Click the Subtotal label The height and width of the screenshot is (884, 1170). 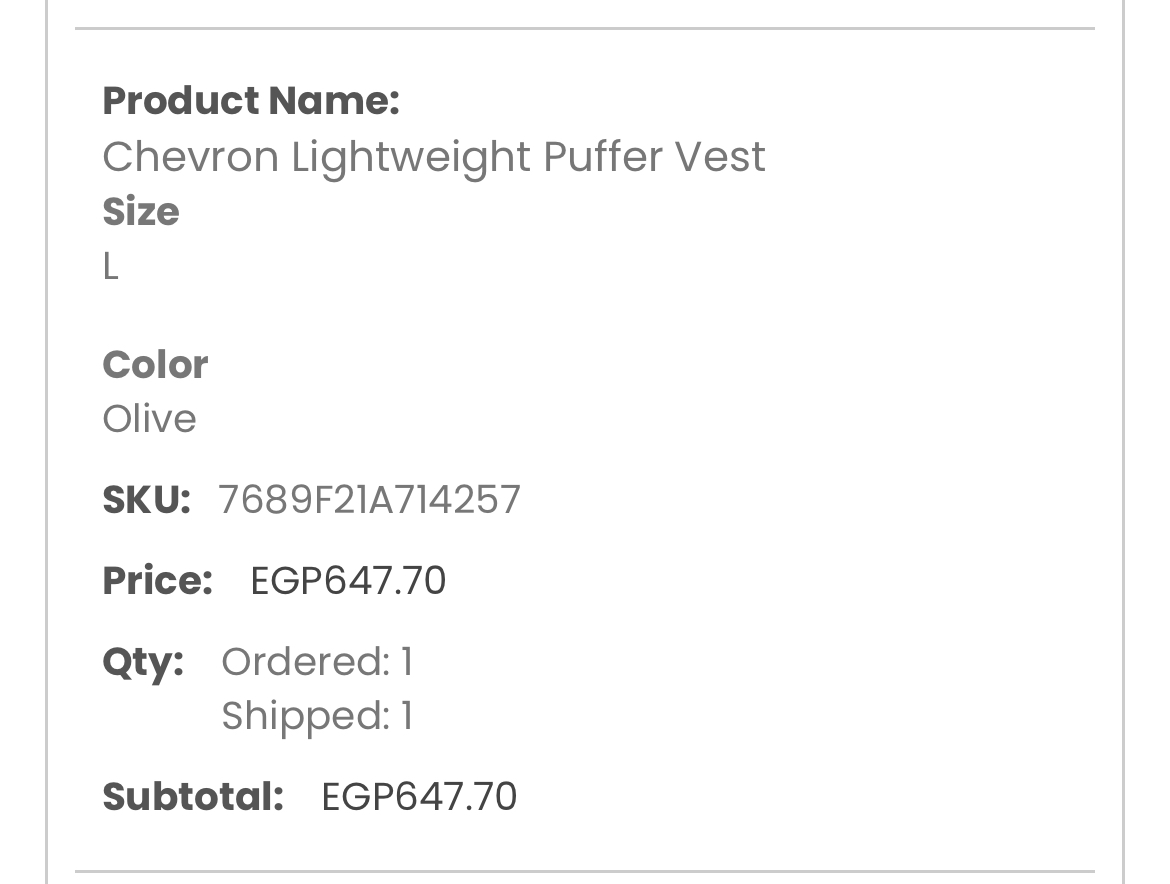[x=193, y=797]
